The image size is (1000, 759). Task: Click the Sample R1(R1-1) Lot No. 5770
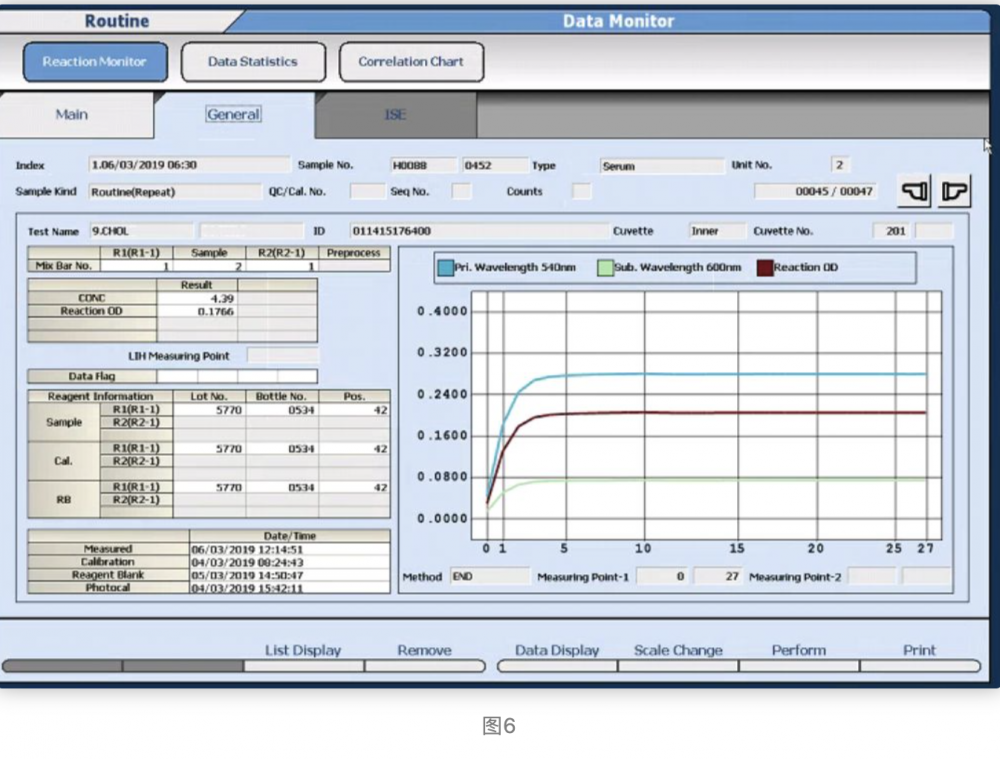tap(209, 410)
